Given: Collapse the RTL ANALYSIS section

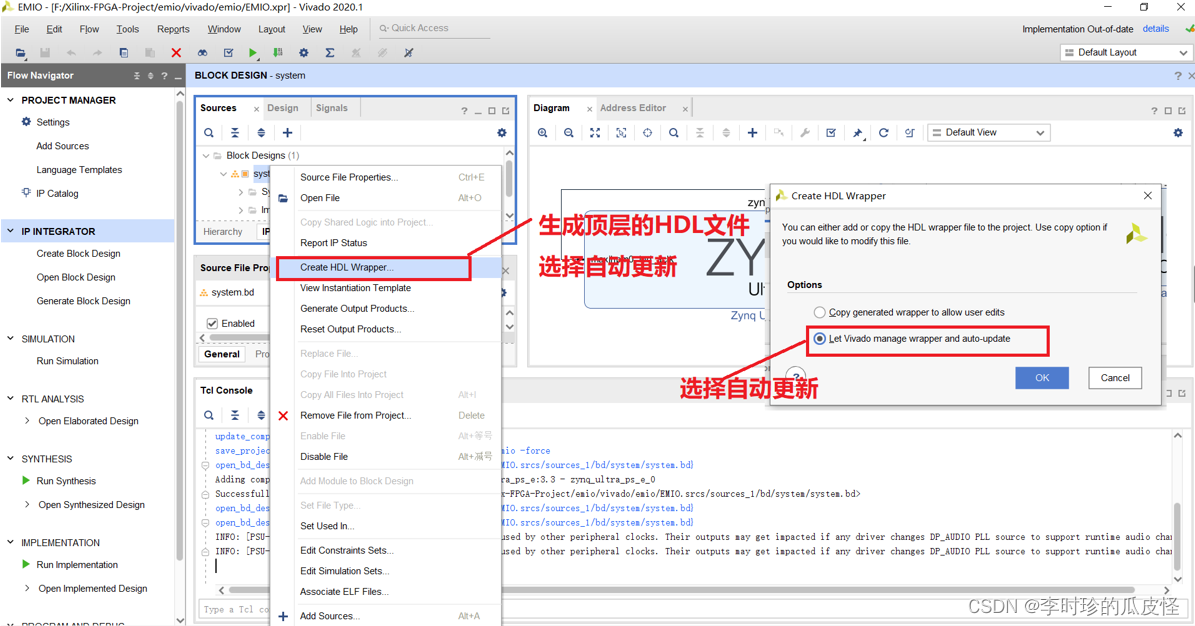Looking at the screenshot, I should click(11, 399).
